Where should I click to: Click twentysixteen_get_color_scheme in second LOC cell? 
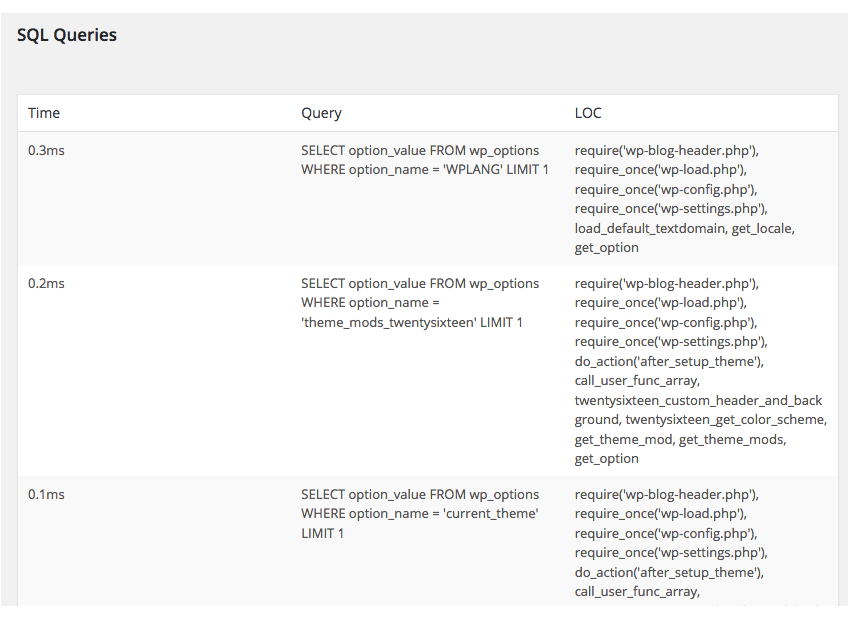pos(725,420)
